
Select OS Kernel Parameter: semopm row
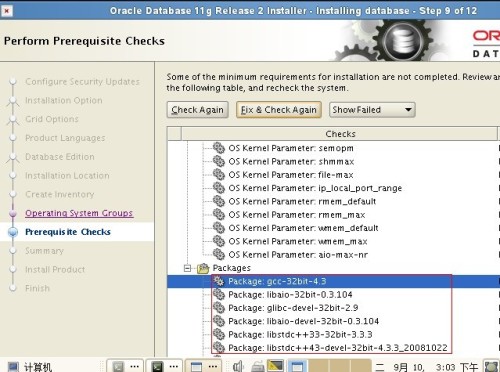tap(291, 148)
